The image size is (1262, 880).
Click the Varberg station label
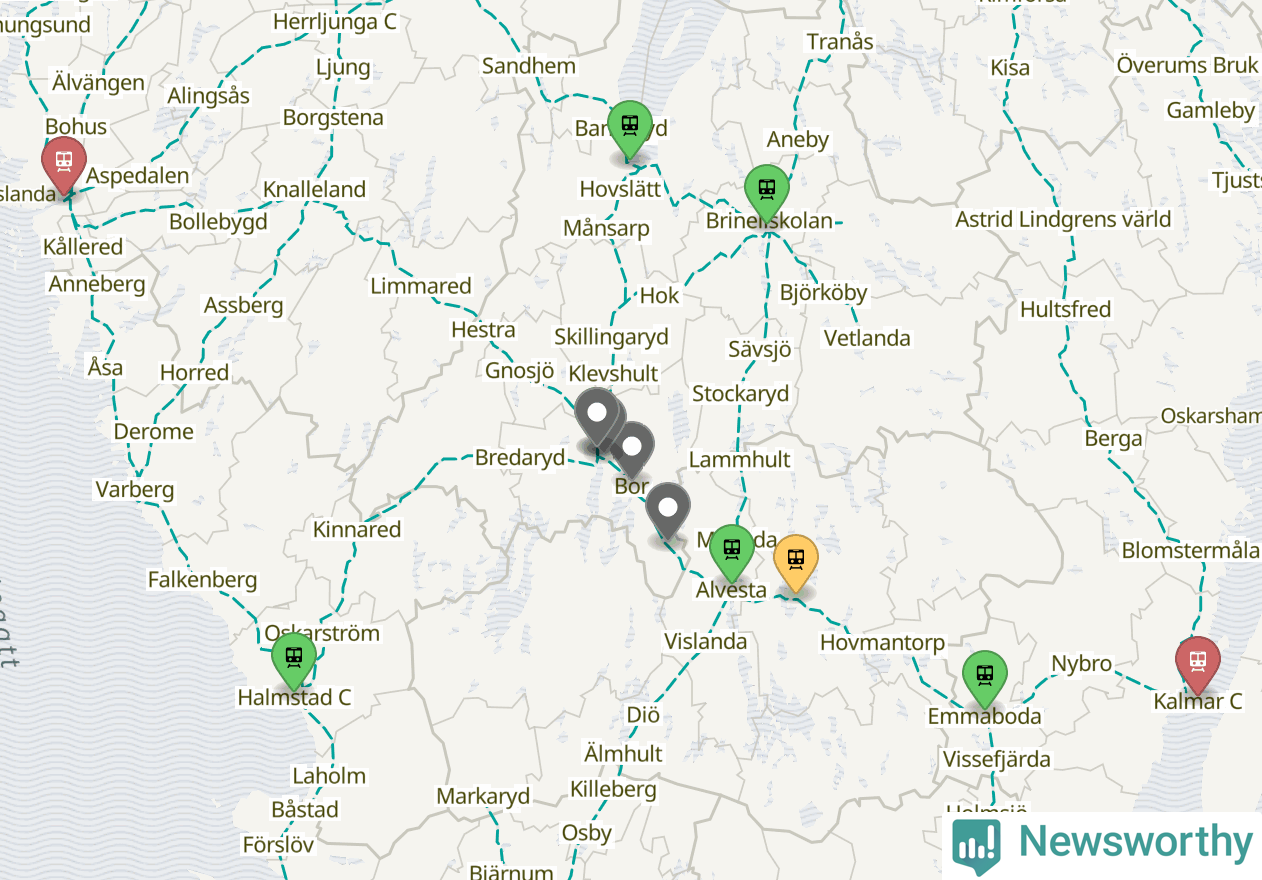135,490
